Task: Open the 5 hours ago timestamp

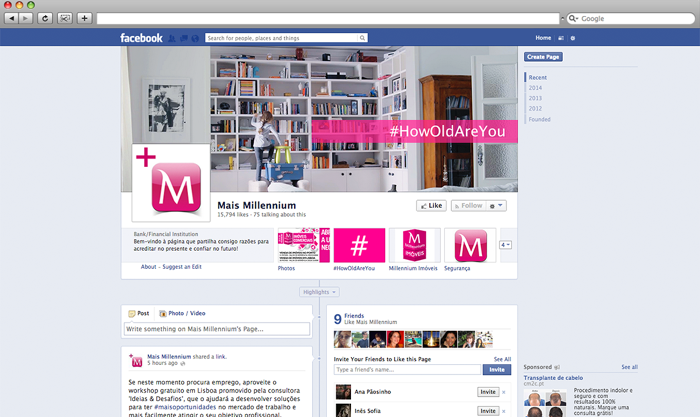Action: 163,363
